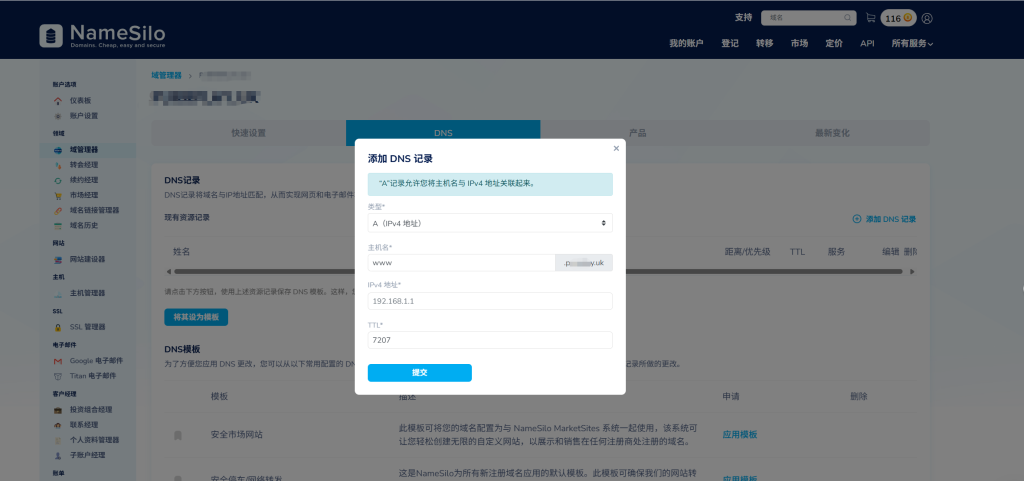The height and width of the screenshot is (481, 1024).
Task: Click the IPv4 地址 field with 192.168.1.1
Action: coord(490,301)
